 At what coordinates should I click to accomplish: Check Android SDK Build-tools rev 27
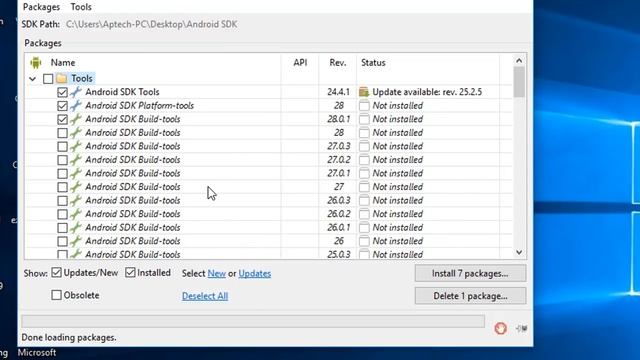[x=62, y=187]
